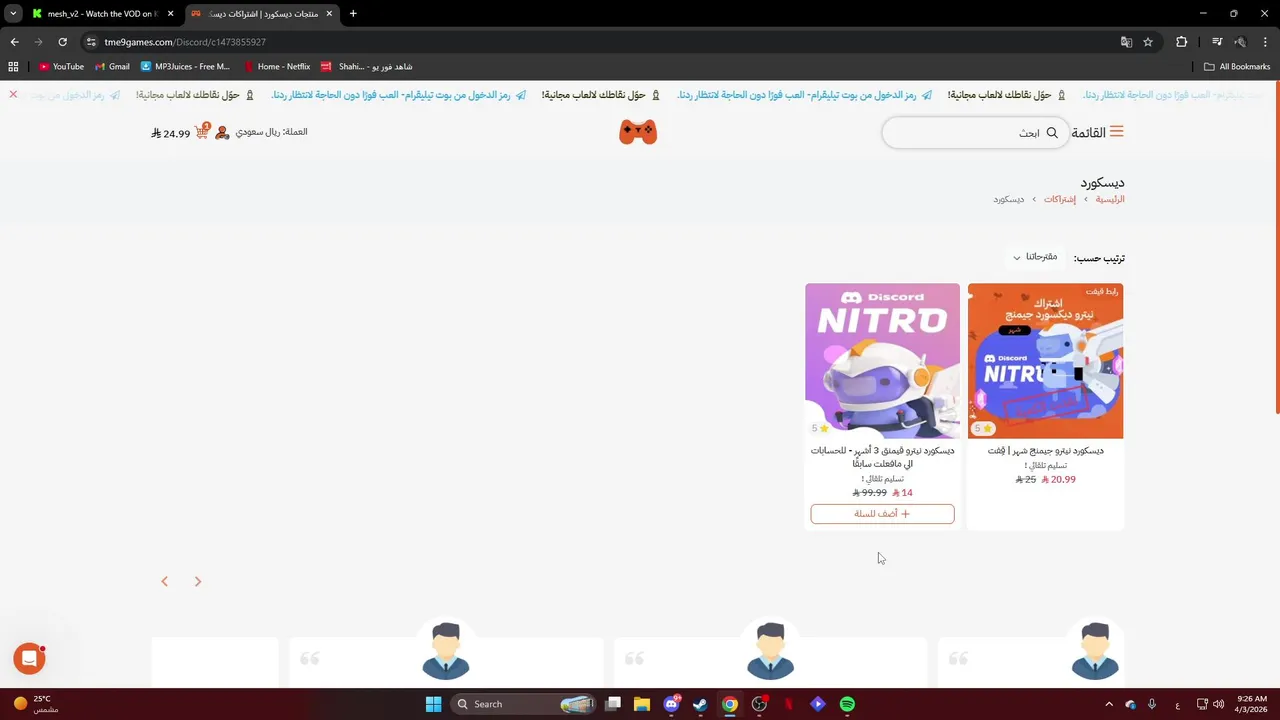Click the site info icon beside URL

tap(91, 42)
